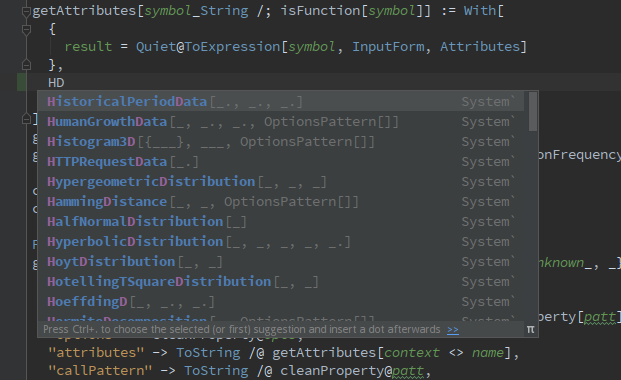Select HyperbolicDistribution completion entry
This screenshot has width=621, height=380.
point(281,242)
